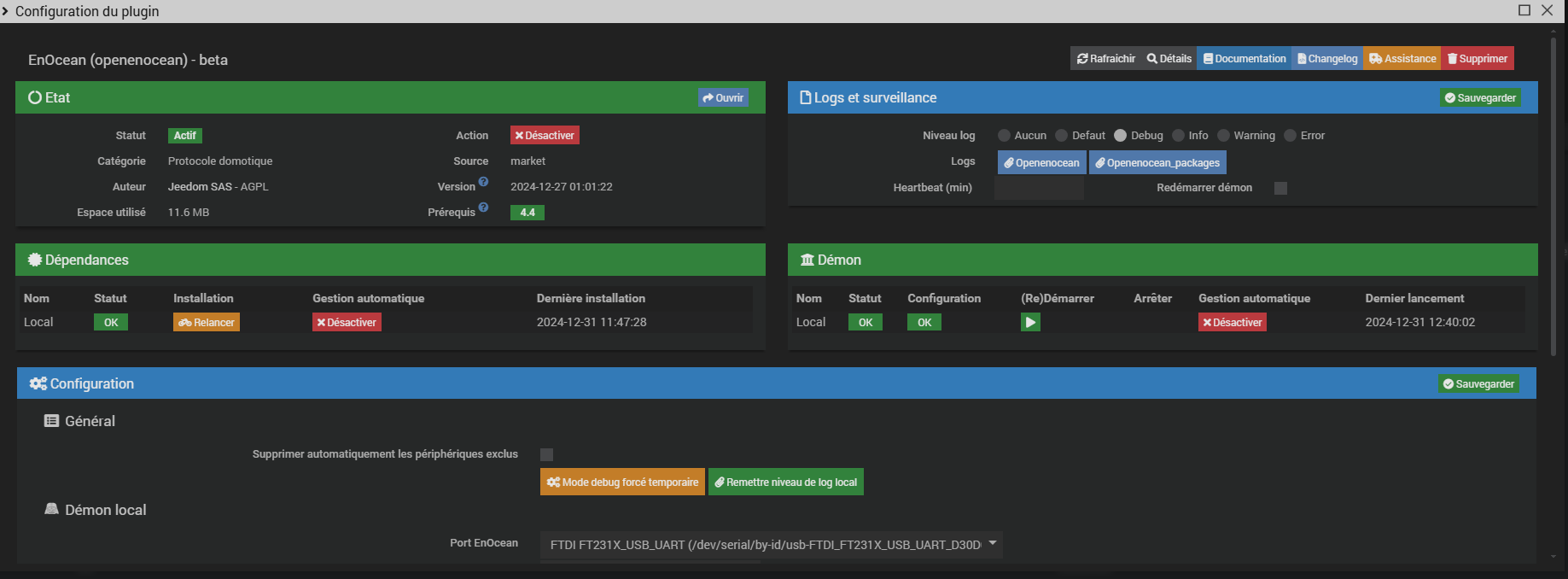Viewport: 1568px width, 579px height.
Task: Enable automatic deletion of excluded devices checkbox
Action: click(x=546, y=454)
